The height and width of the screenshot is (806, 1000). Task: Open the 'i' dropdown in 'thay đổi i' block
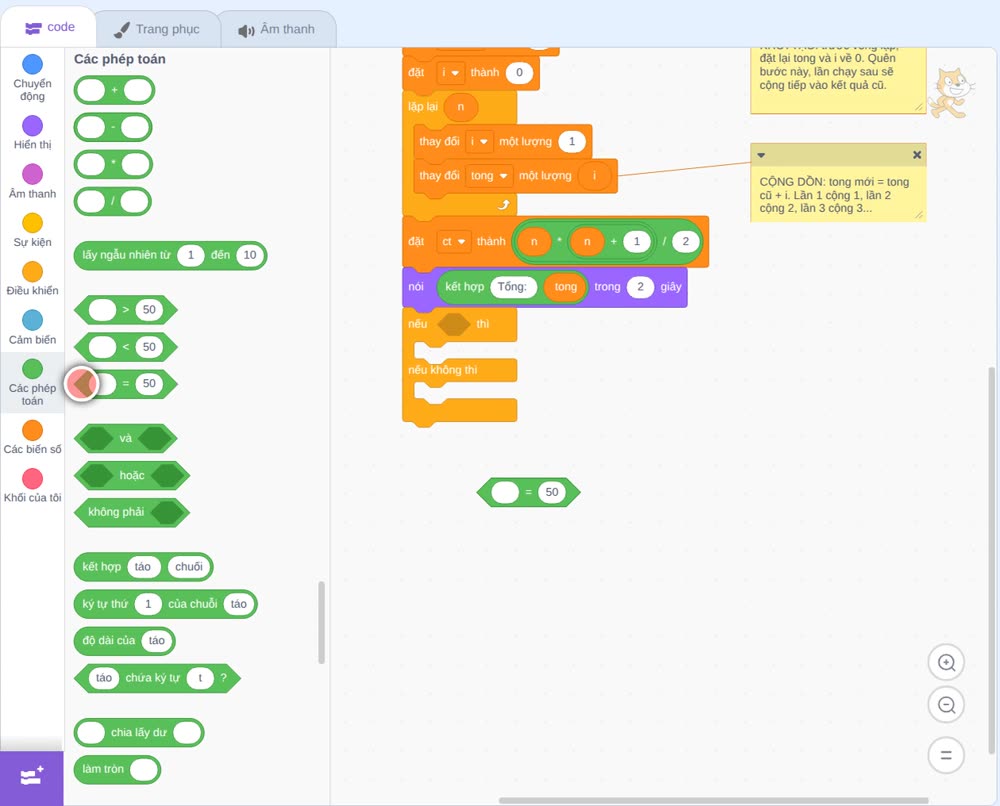coord(478,142)
